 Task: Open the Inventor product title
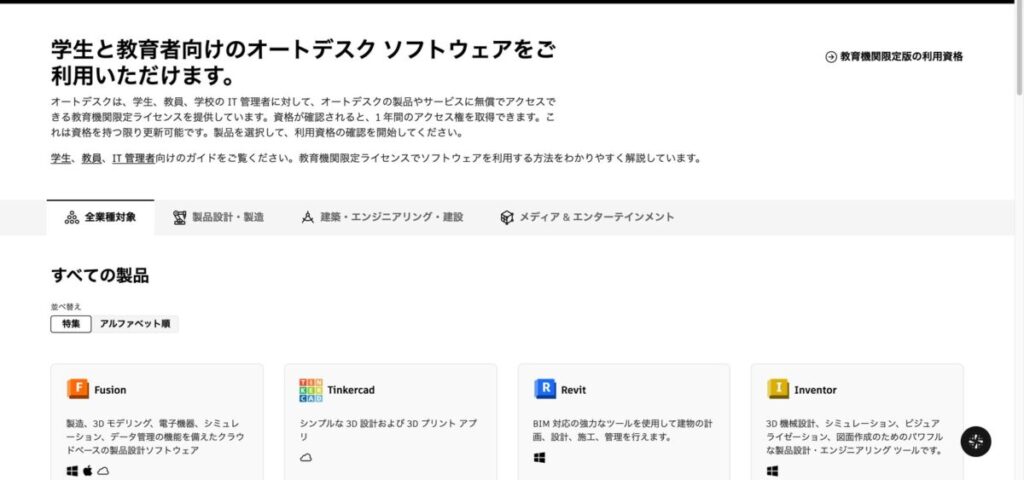click(x=815, y=390)
